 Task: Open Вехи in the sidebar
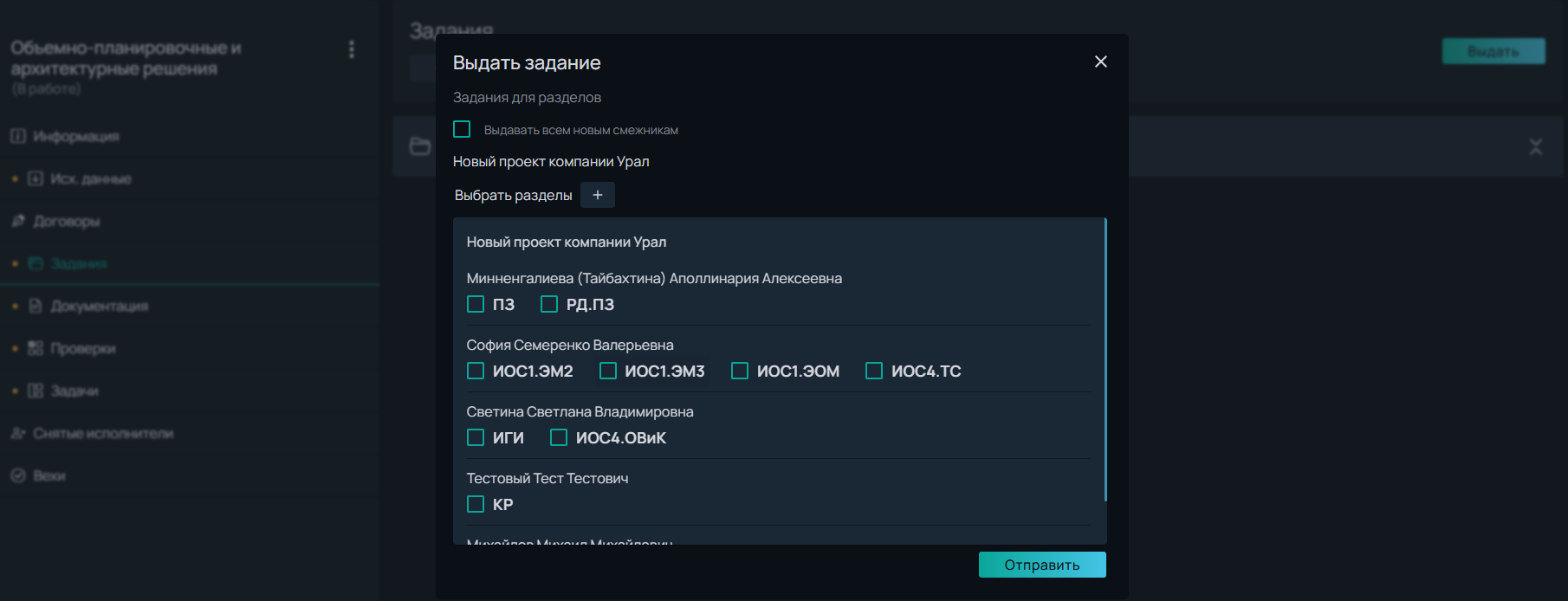(49, 475)
